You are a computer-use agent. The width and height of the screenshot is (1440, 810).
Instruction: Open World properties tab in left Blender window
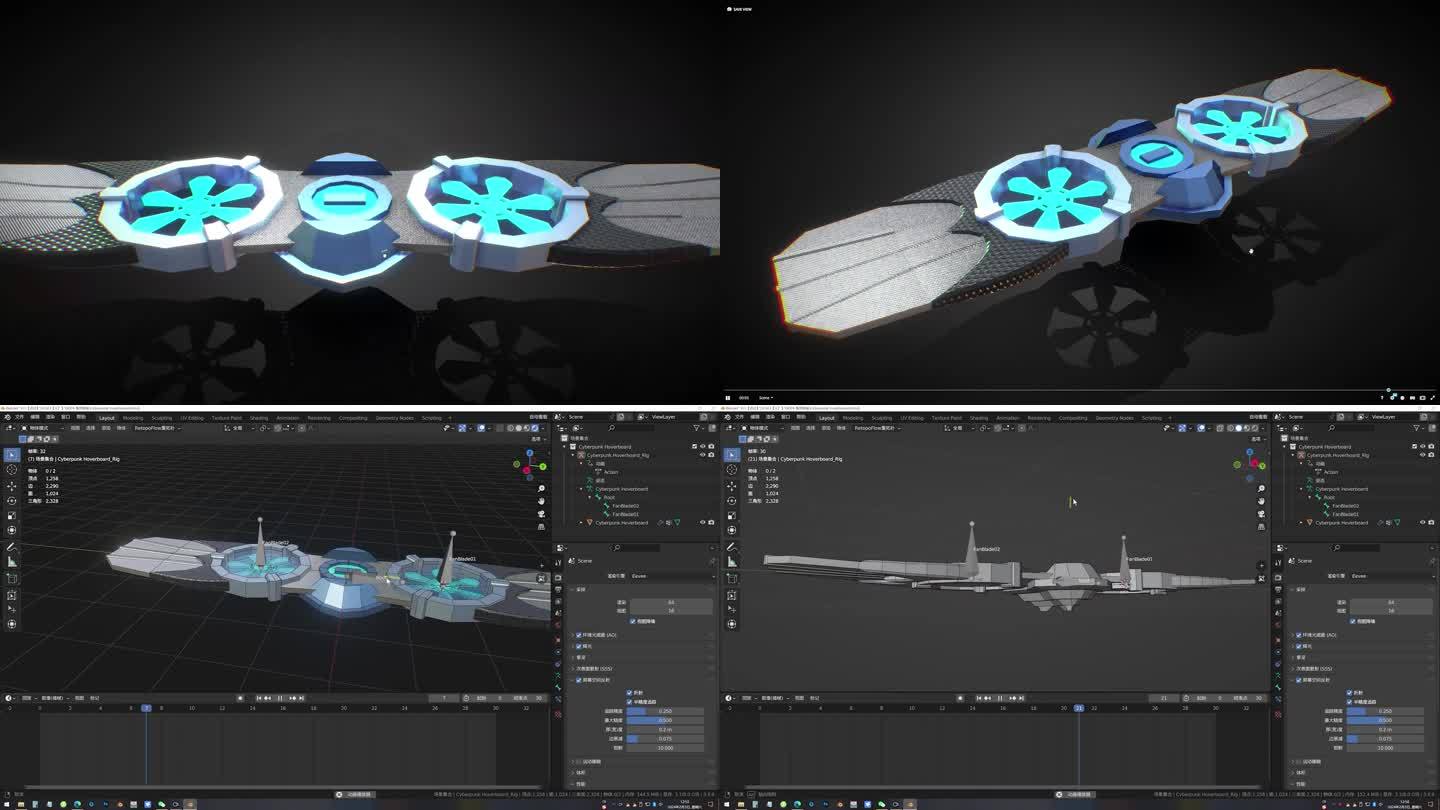tap(558, 625)
